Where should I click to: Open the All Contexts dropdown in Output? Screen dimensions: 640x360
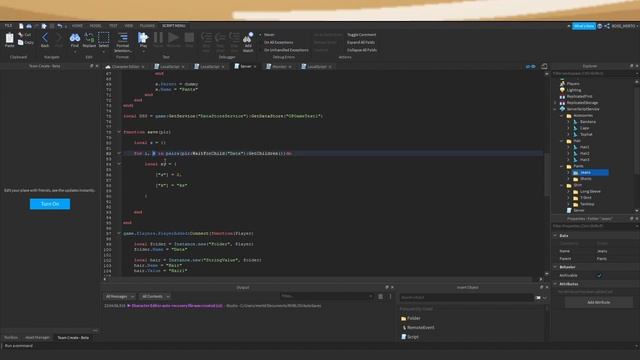[155, 296]
